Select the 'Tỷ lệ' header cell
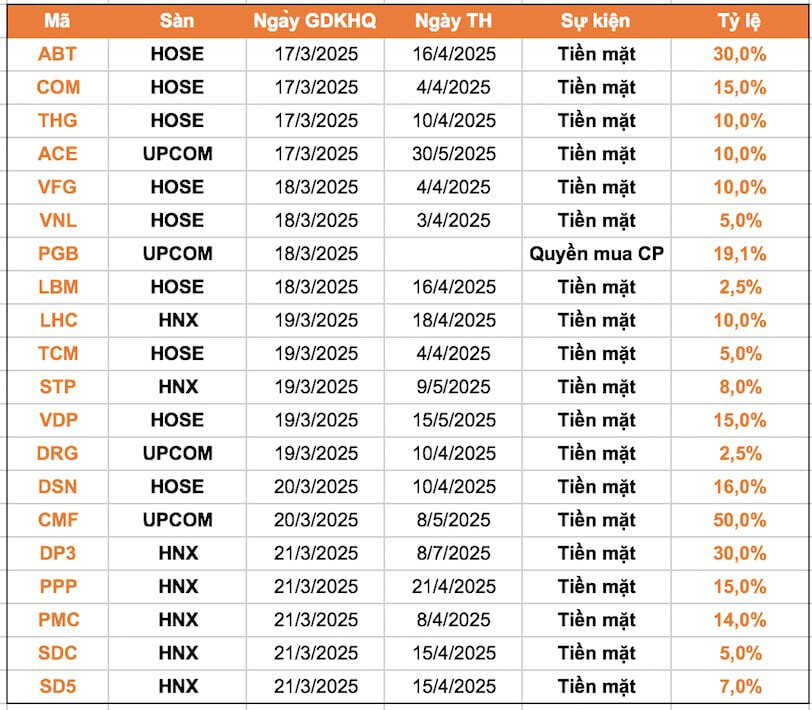The height and width of the screenshot is (710, 812). (739, 21)
